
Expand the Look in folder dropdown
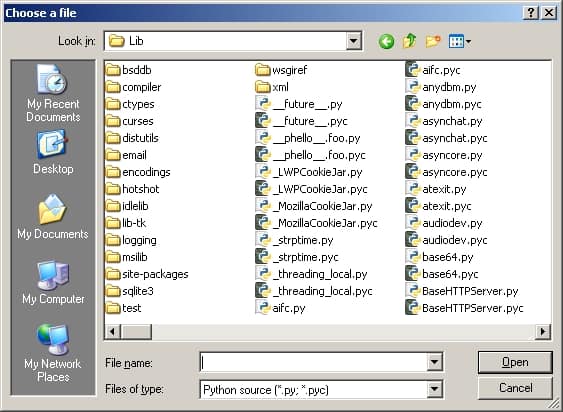353,41
